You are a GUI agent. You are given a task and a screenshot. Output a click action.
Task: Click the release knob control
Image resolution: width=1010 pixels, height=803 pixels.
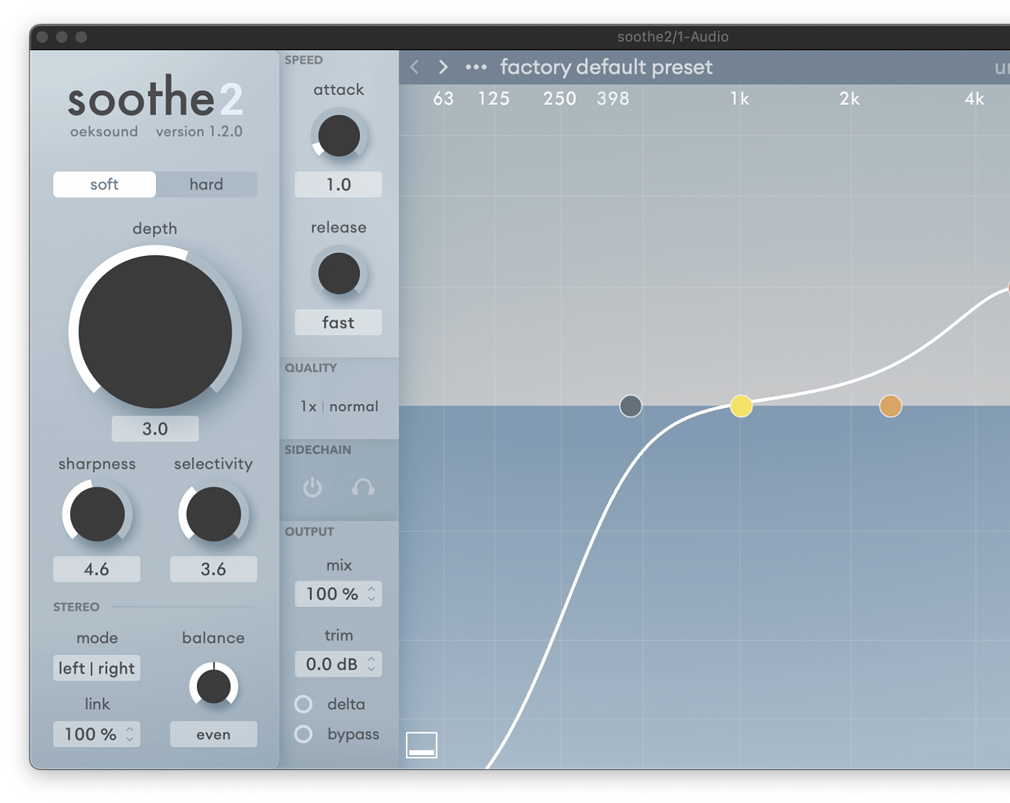pyautogui.click(x=338, y=271)
